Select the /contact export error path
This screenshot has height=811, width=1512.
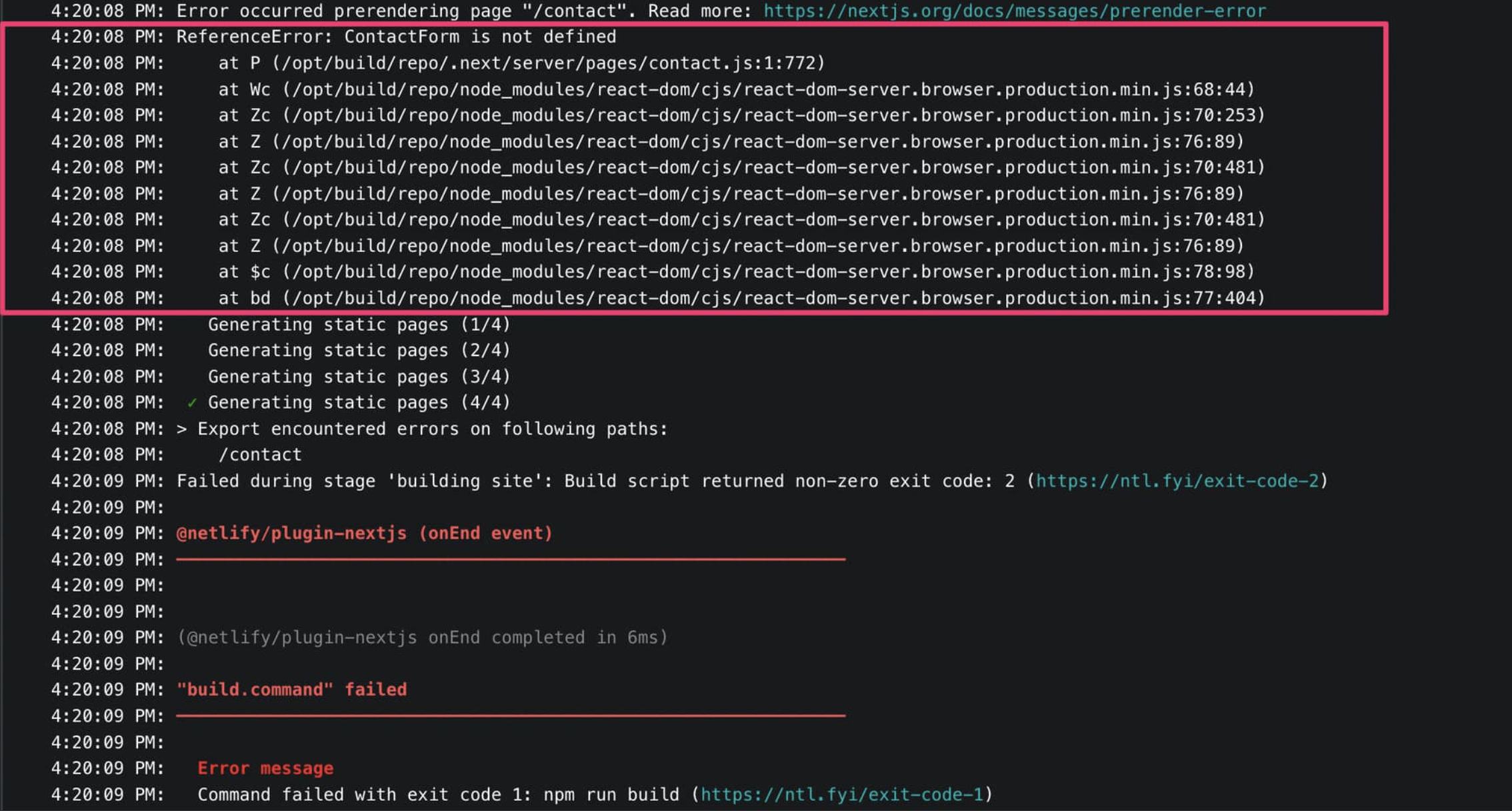click(261, 454)
